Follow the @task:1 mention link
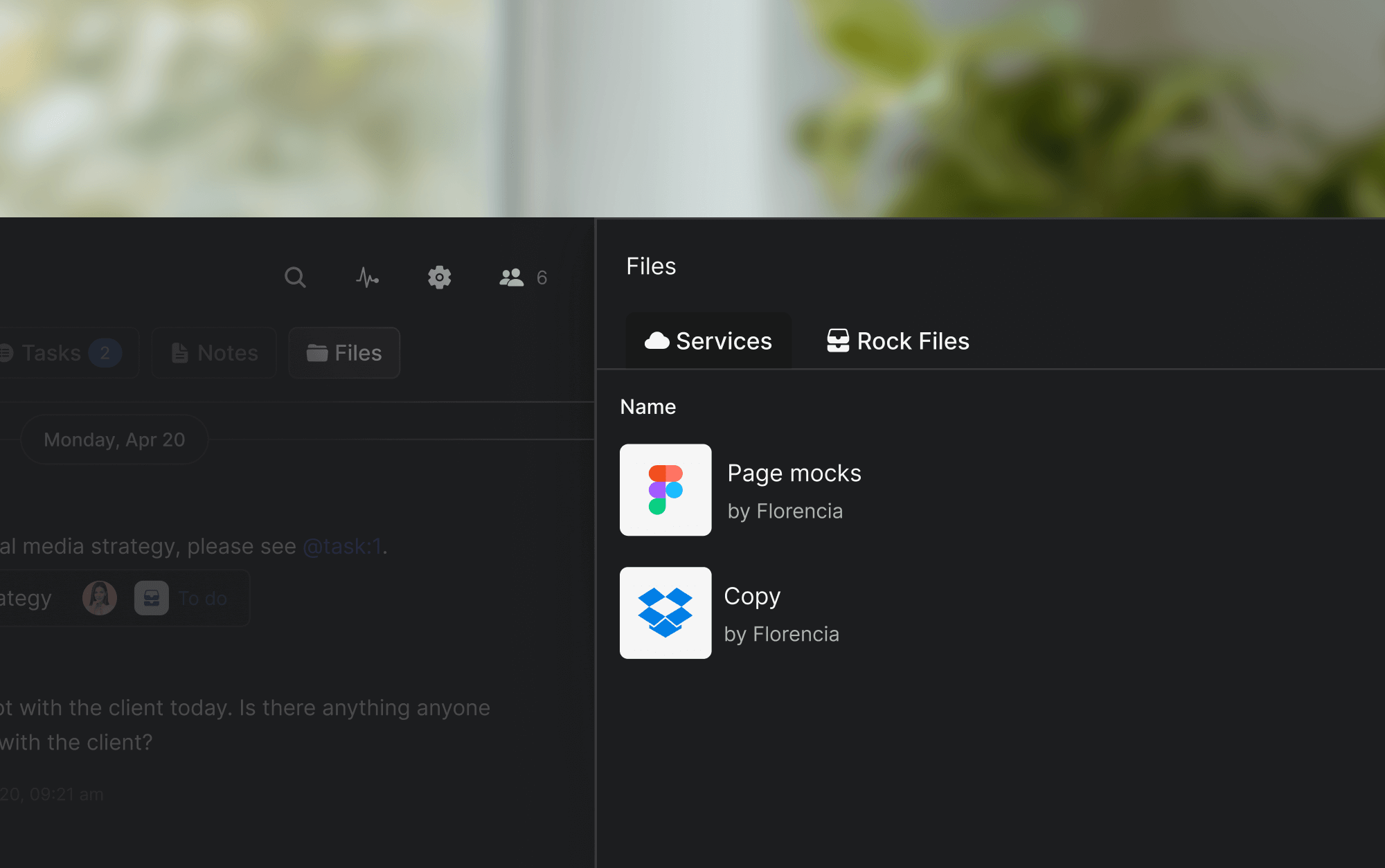1385x868 pixels. (342, 547)
